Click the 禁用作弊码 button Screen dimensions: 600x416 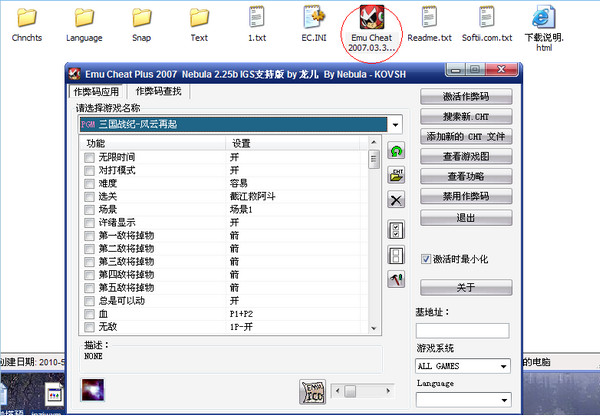[x=466, y=196]
